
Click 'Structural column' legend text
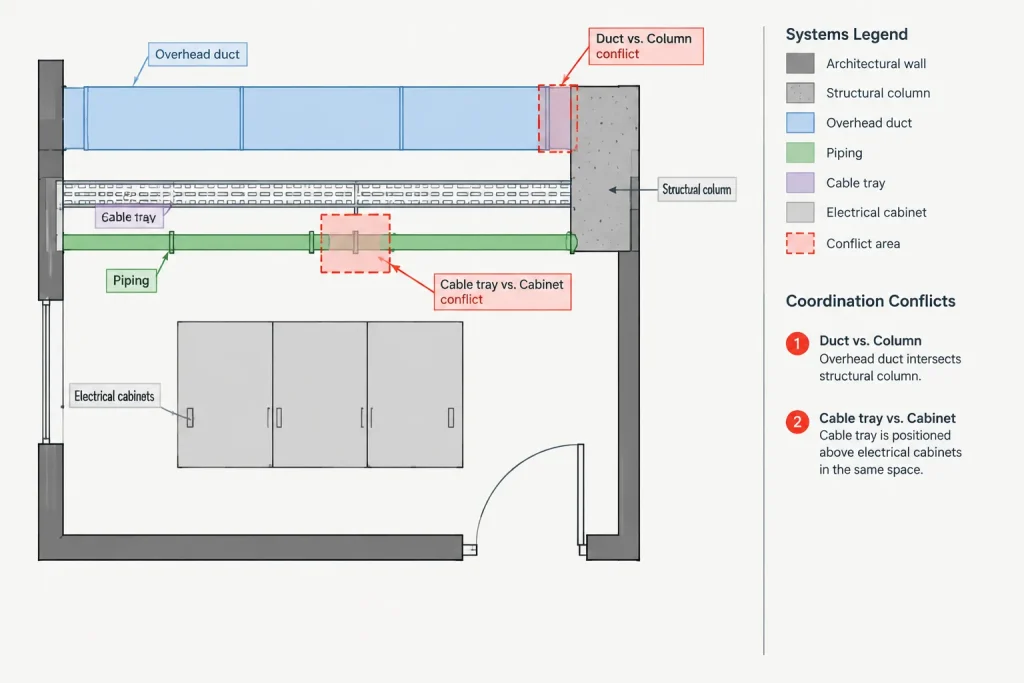(x=878, y=93)
